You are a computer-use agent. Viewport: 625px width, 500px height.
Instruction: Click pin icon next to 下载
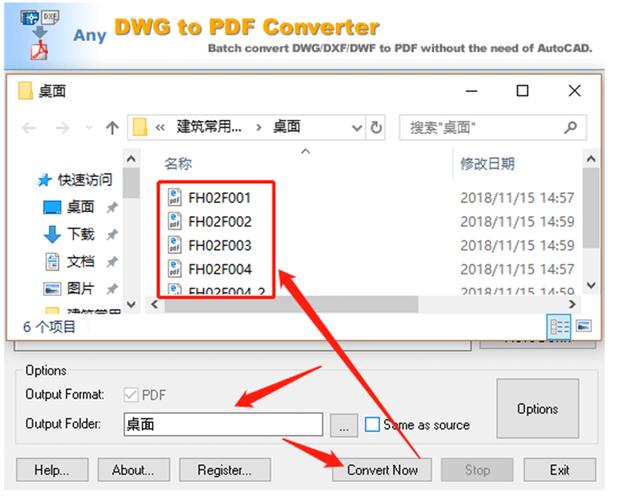pyautogui.click(x=112, y=234)
